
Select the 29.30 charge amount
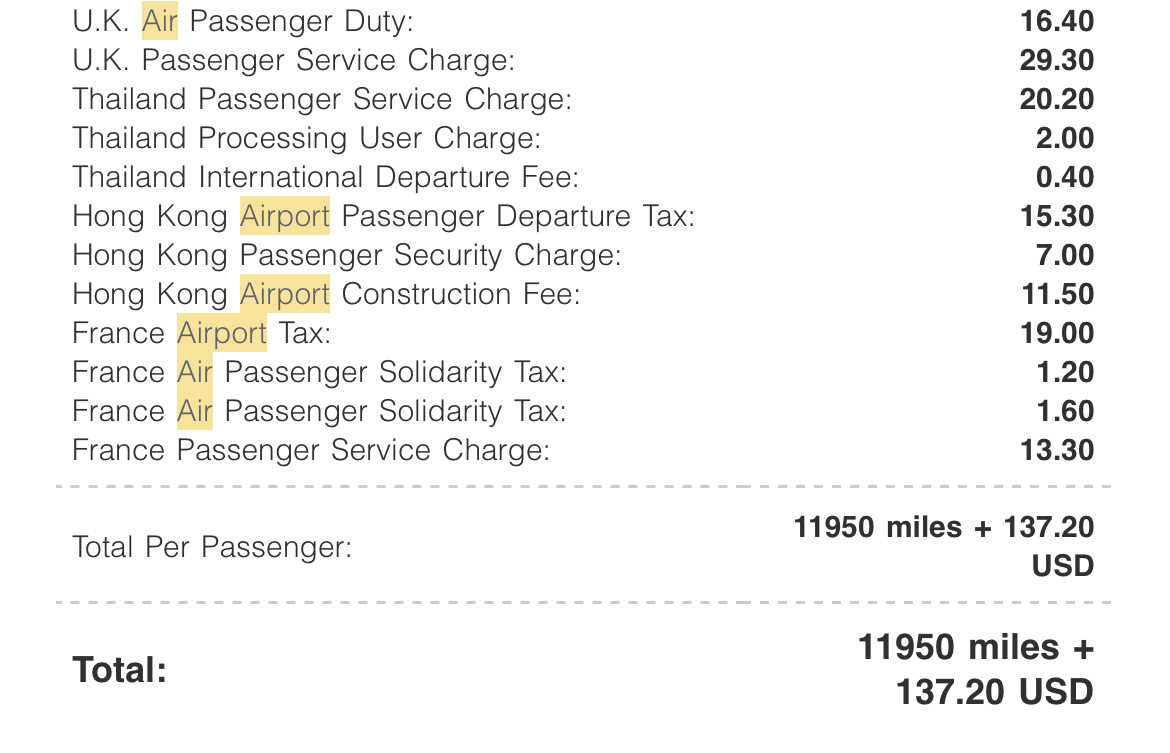(x=1057, y=60)
